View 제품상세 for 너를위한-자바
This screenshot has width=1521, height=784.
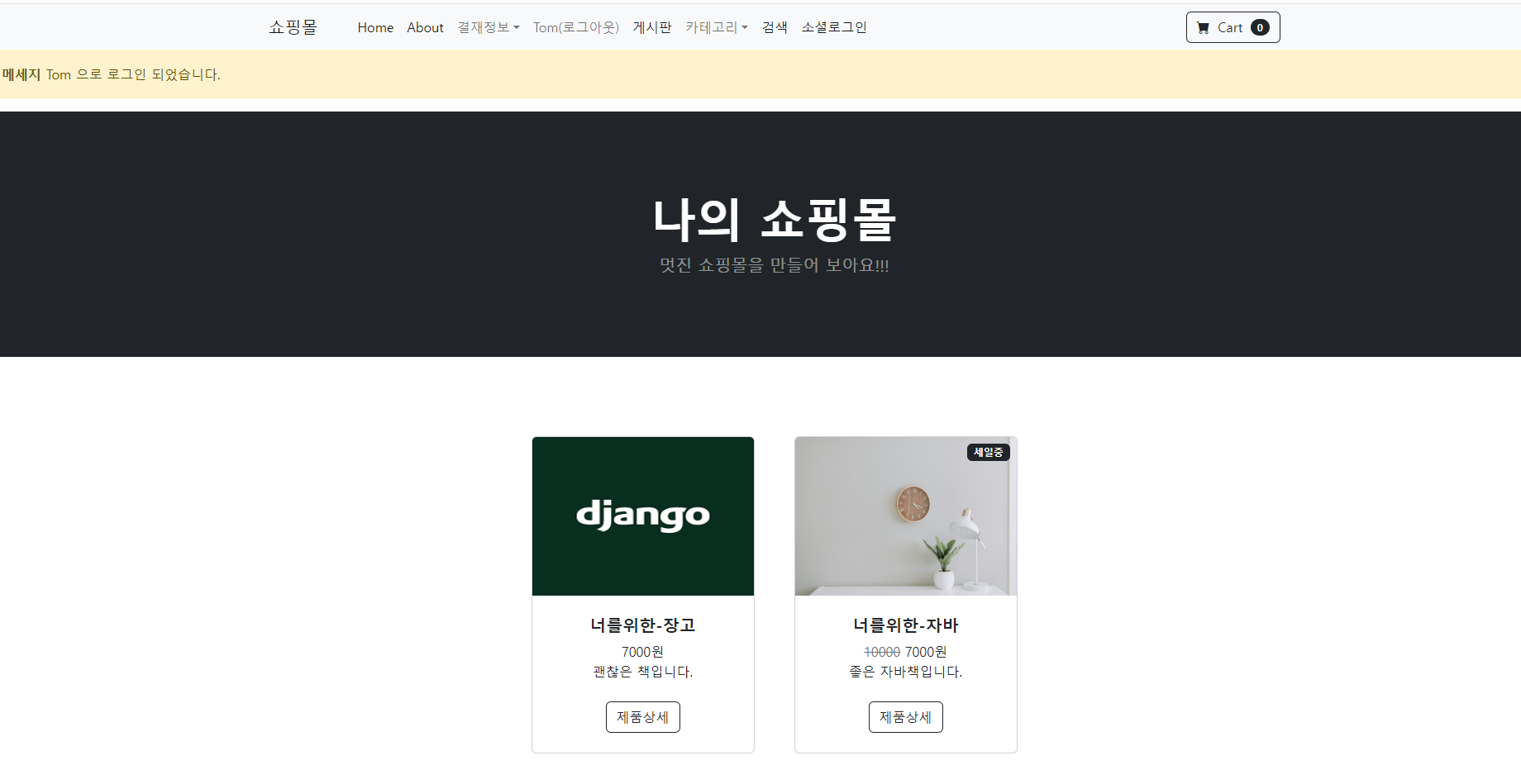[x=906, y=717]
